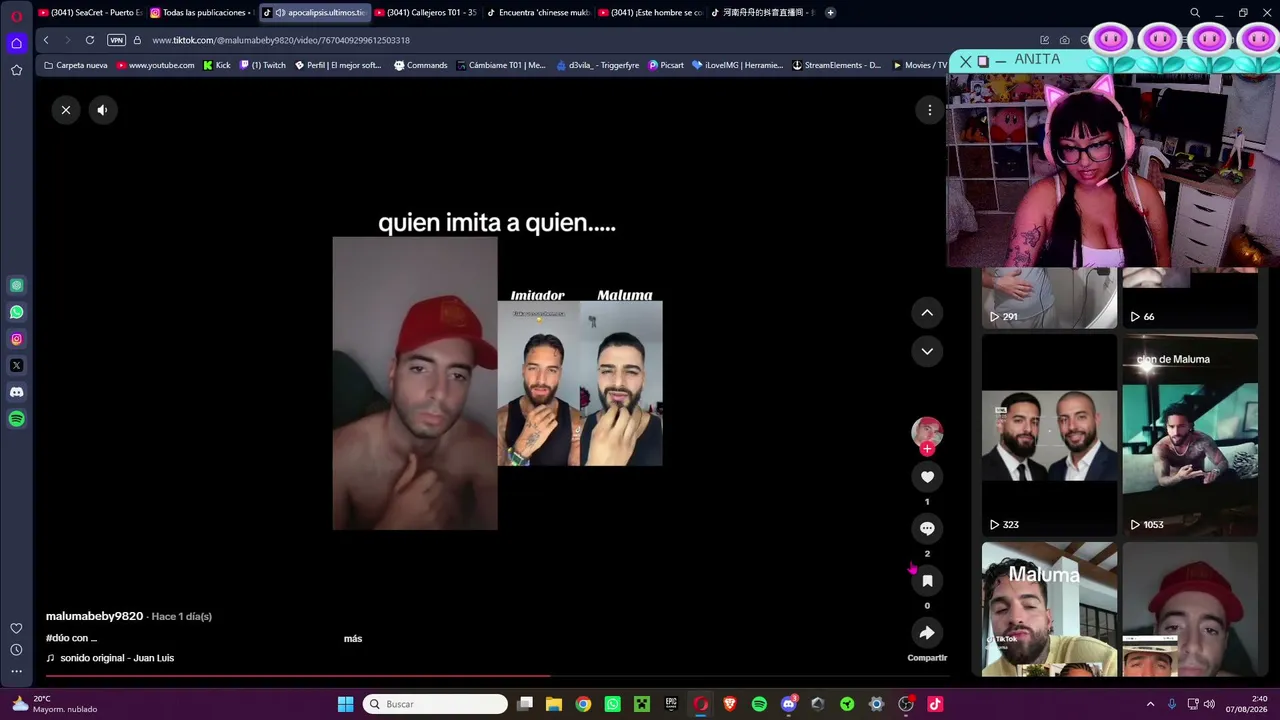Focus the tiktok.com address bar
The image size is (1280, 720).
(x=590, y=40)
